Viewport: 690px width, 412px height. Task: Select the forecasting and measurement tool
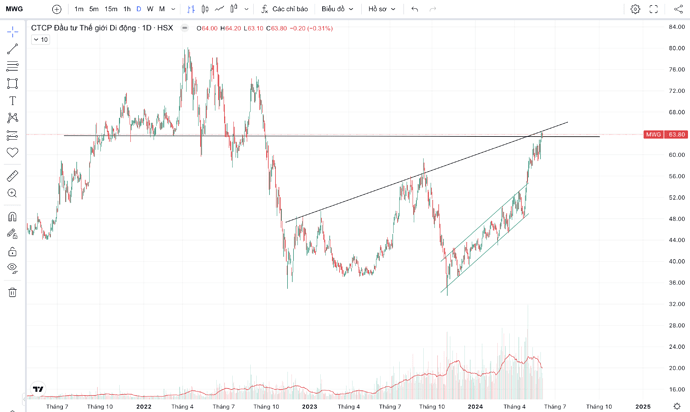[x=12, y=136]
